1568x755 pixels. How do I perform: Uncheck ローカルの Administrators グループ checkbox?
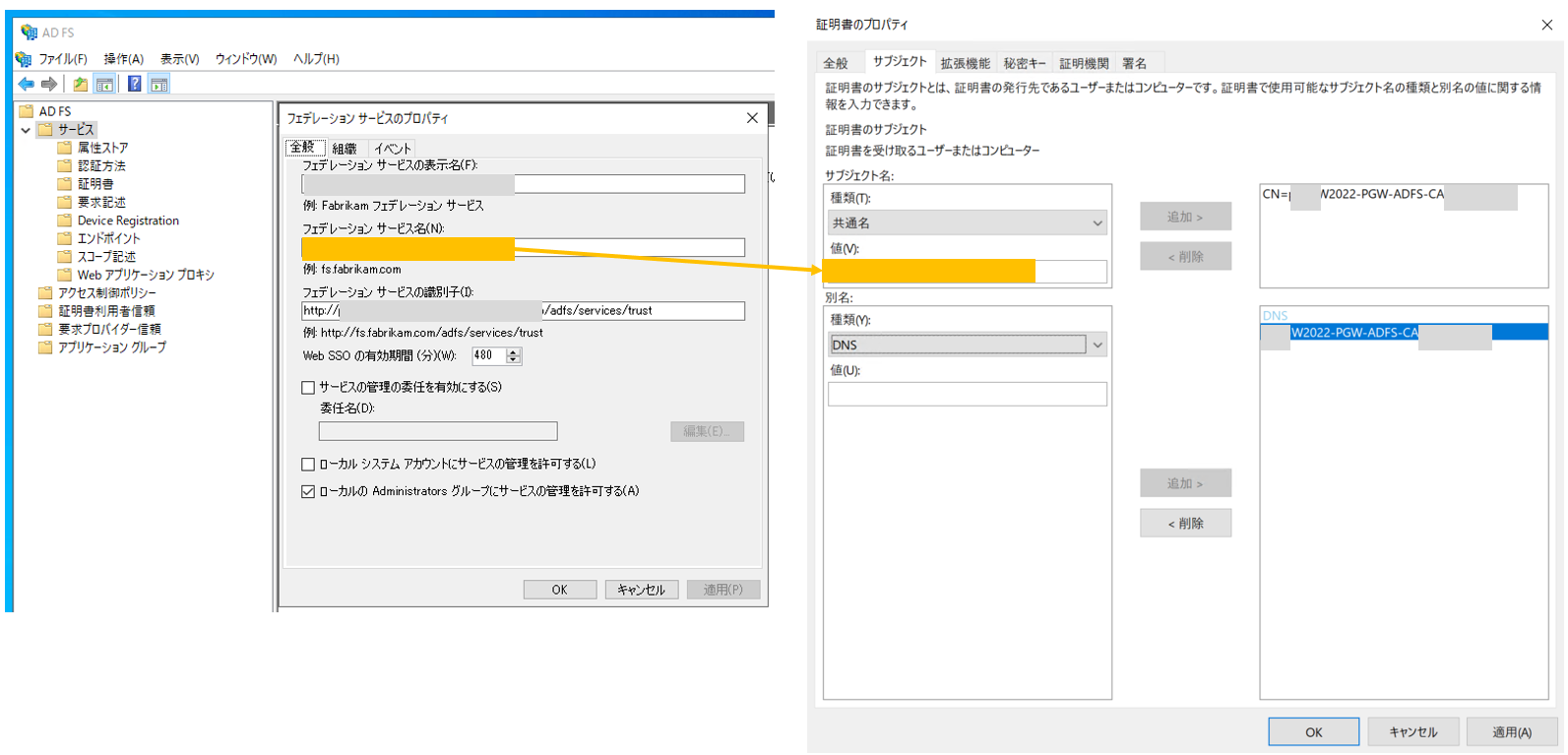pos(308,491)
